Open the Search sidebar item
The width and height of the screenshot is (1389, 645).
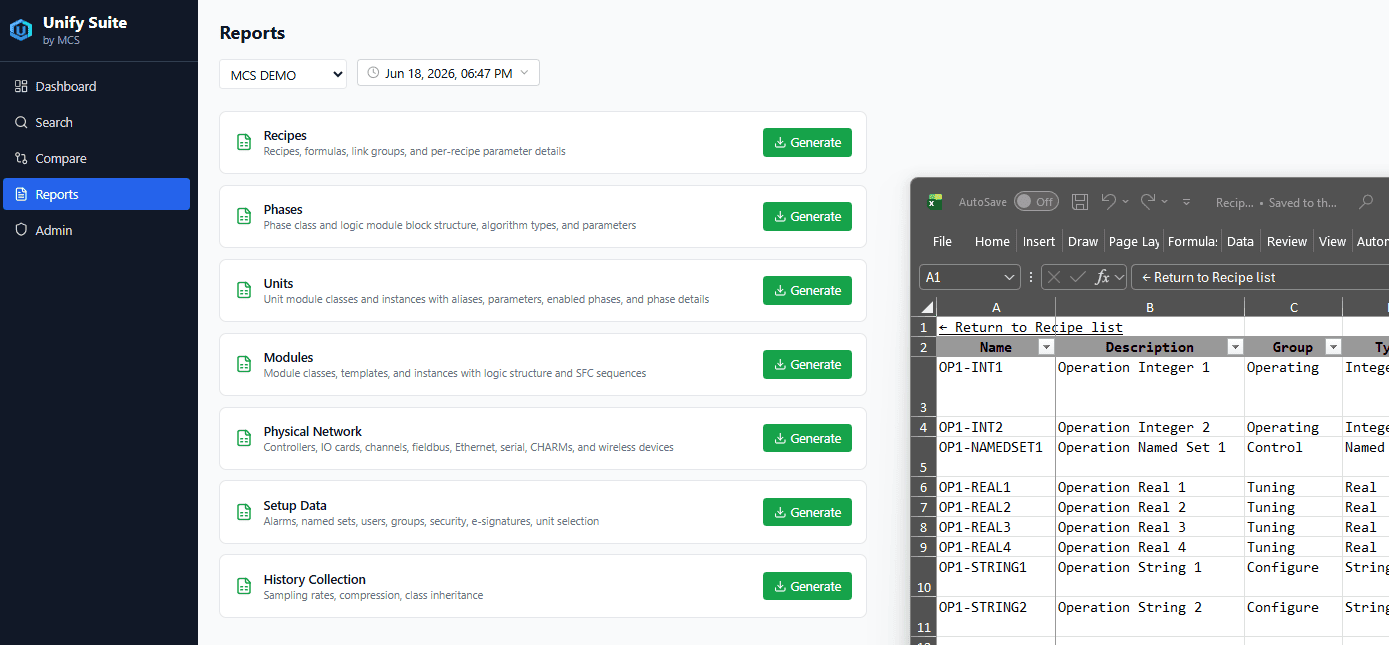tap(96, 122)
